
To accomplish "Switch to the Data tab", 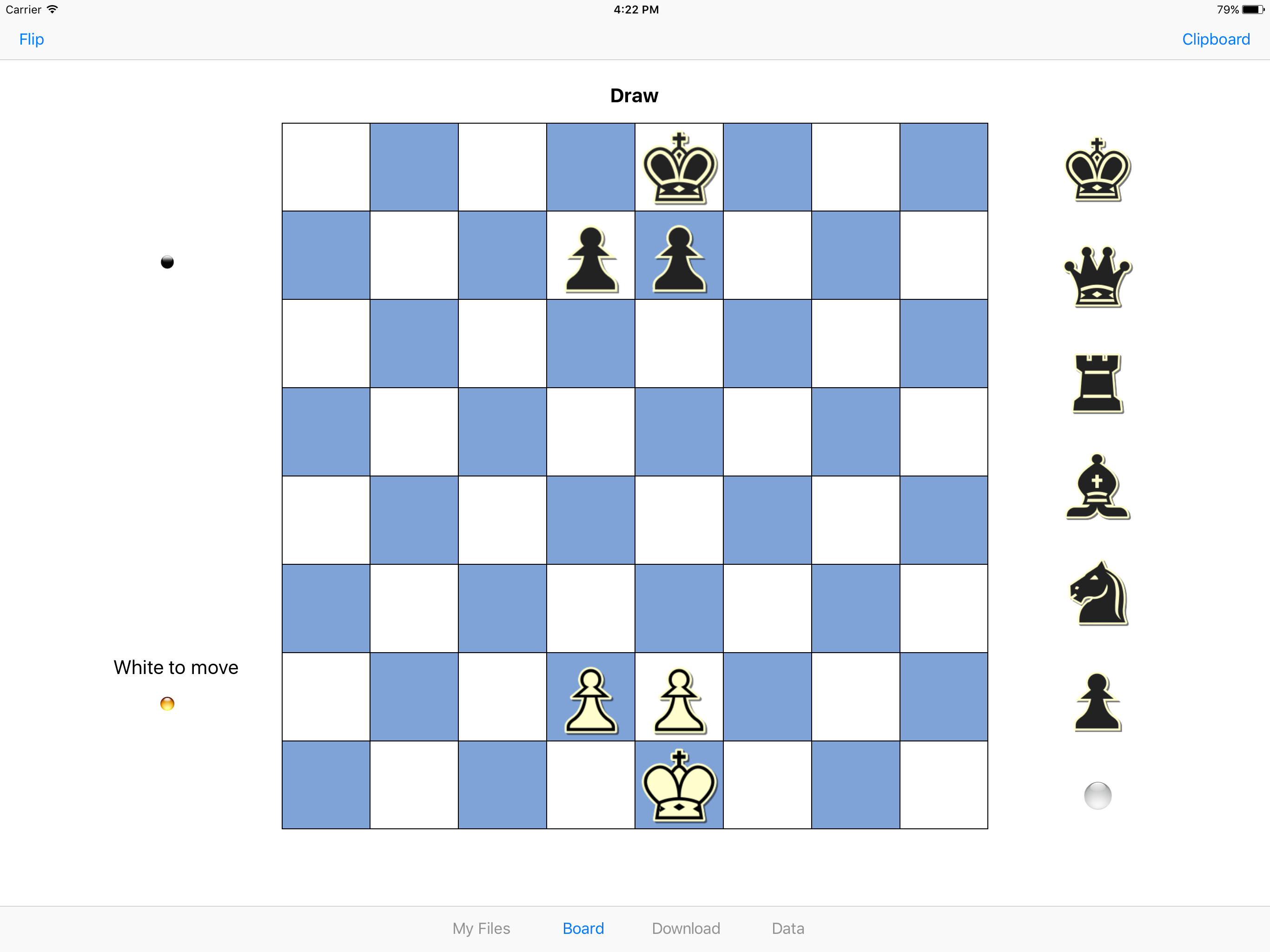I will 788,928.
